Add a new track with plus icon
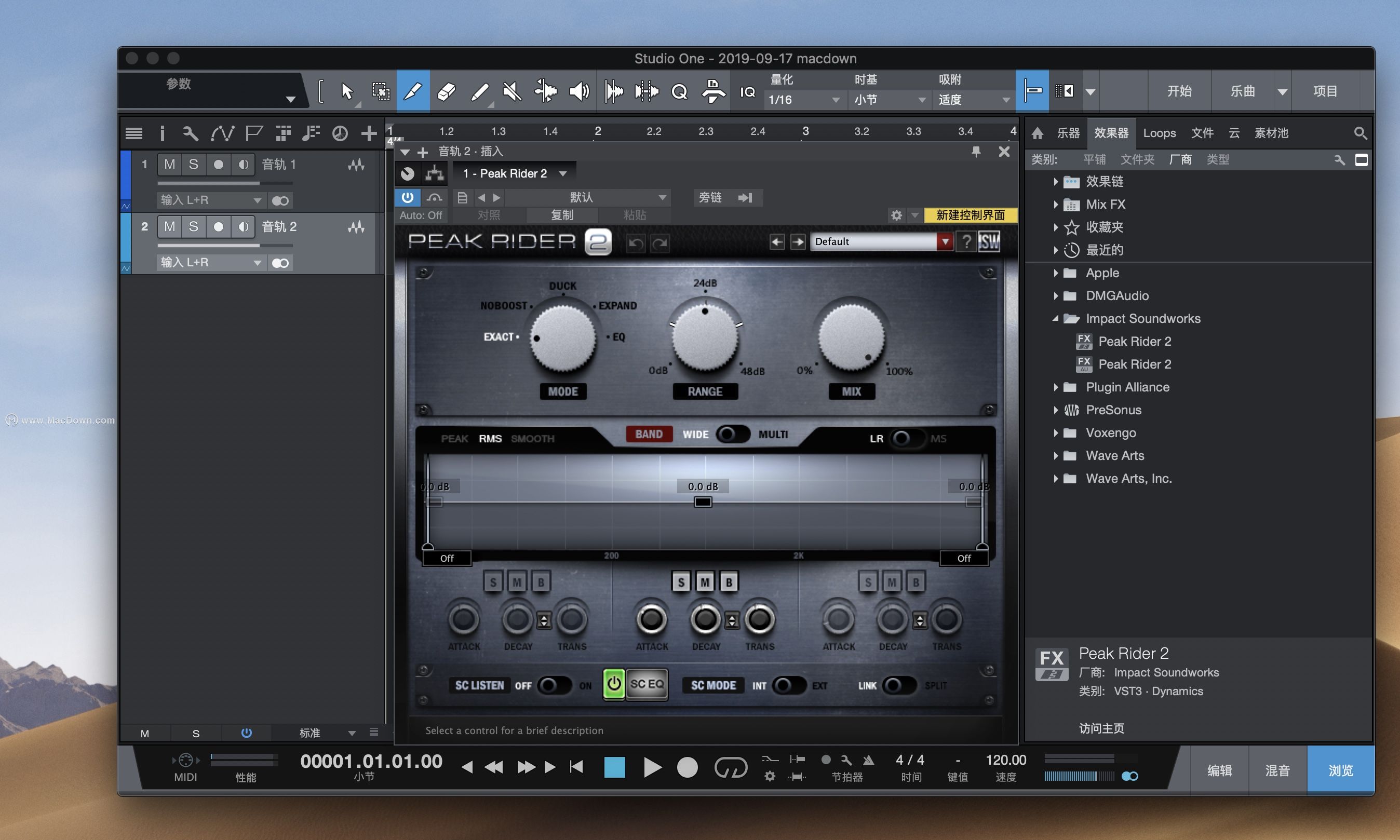The image size is (1400, 840). pos(369,133)
